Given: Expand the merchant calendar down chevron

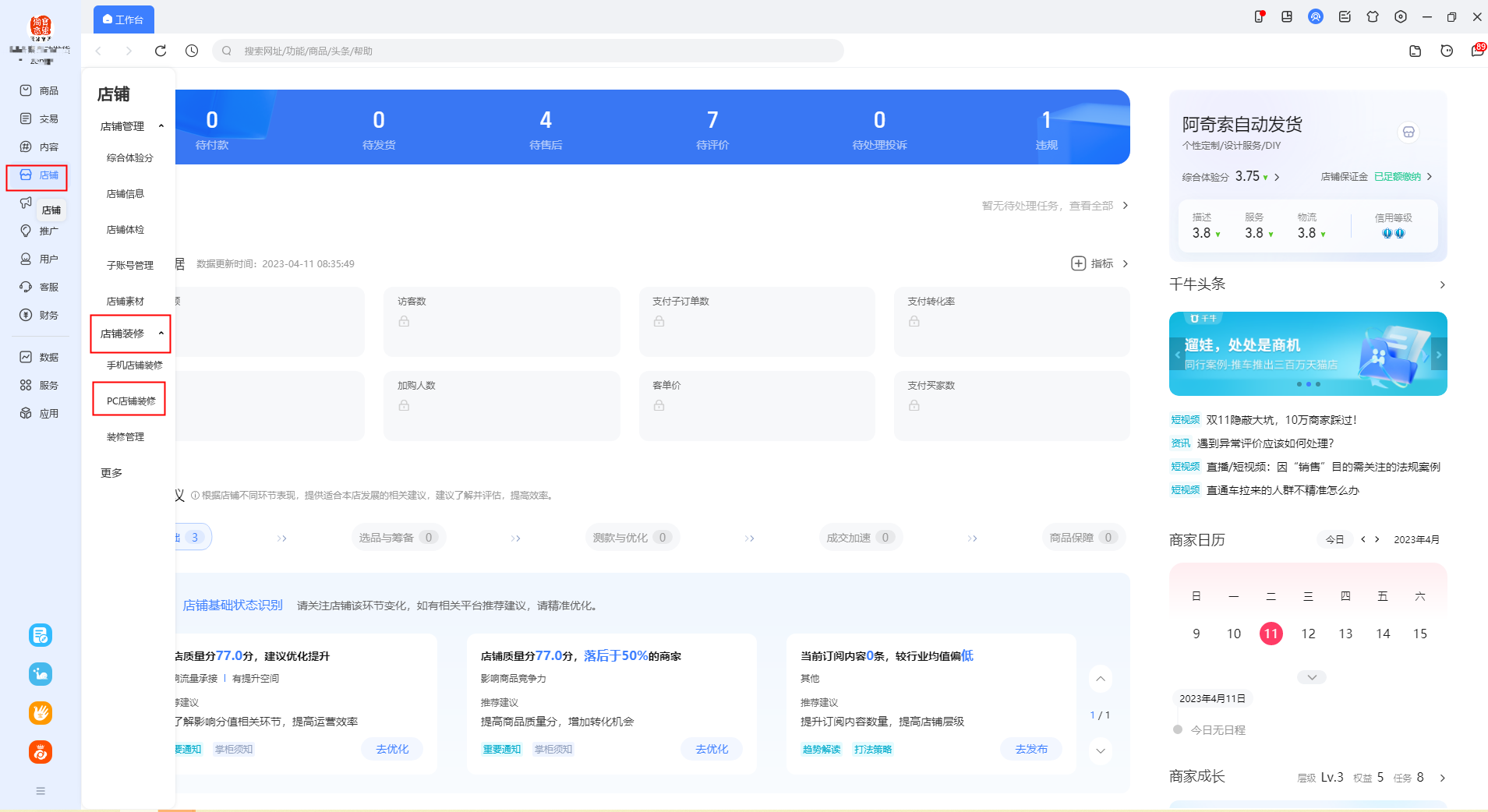Looking at the screenshot, I should [1312, 677].
